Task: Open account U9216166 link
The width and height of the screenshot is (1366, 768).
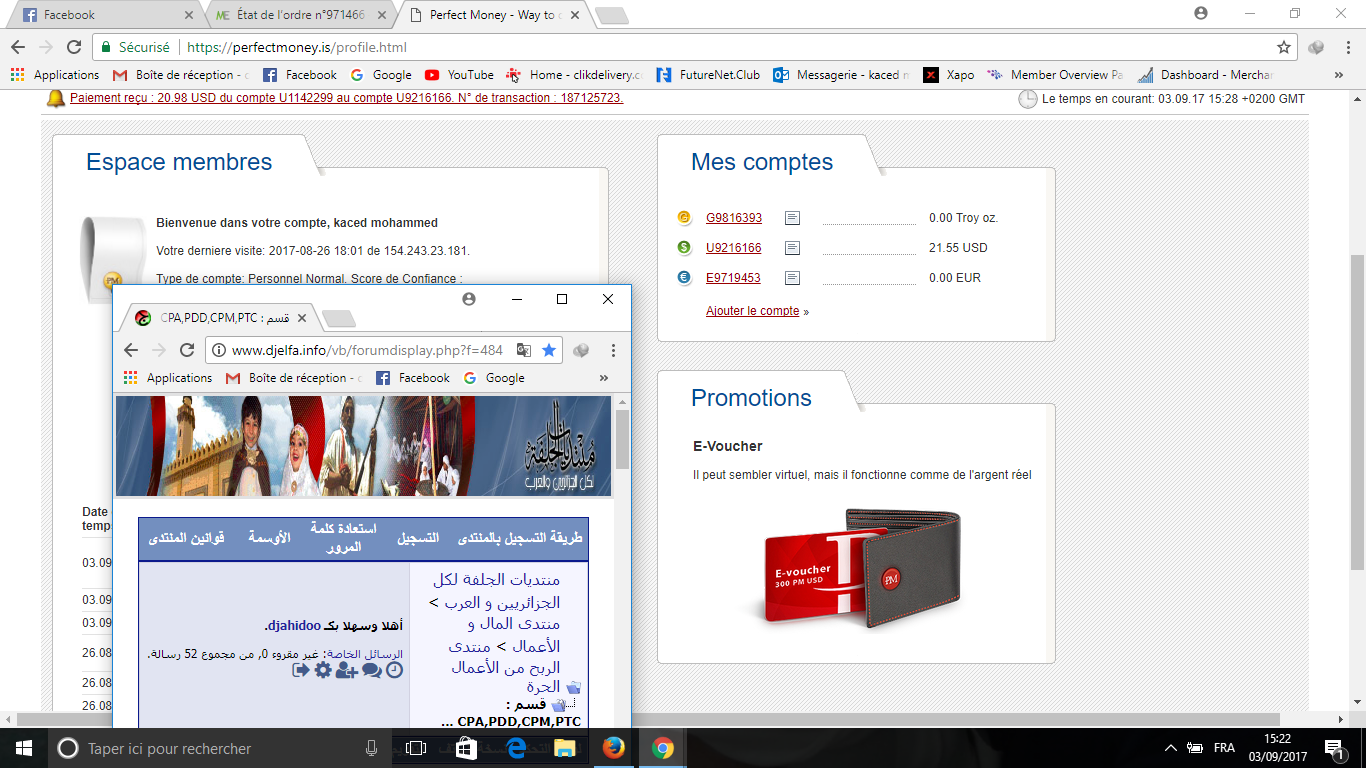Action: coord(734,248)
